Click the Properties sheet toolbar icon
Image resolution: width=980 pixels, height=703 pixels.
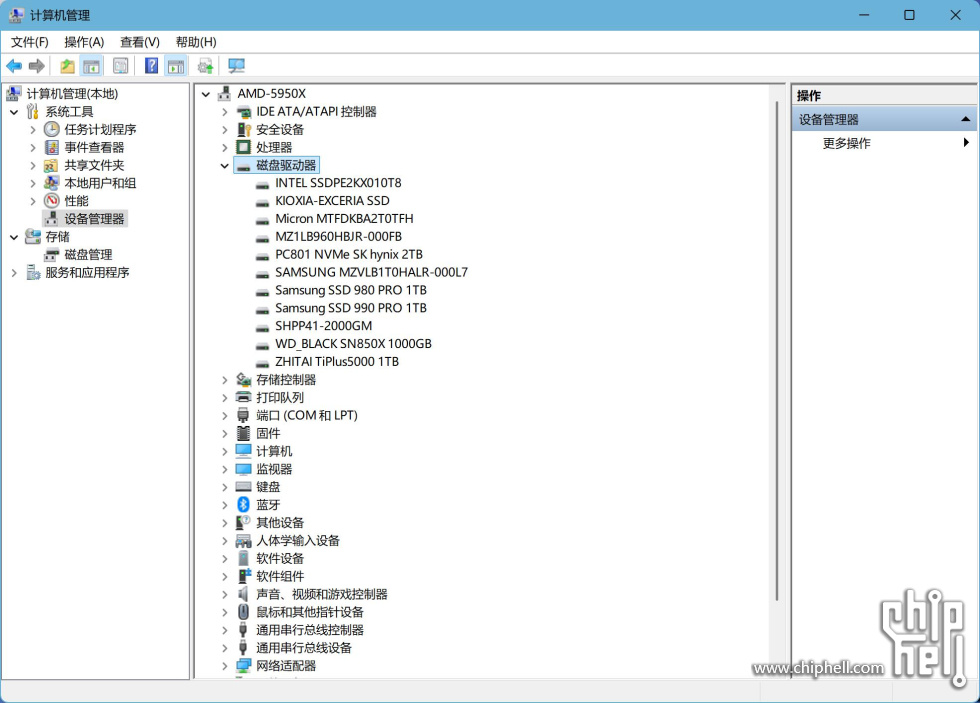tap(121, 66)
